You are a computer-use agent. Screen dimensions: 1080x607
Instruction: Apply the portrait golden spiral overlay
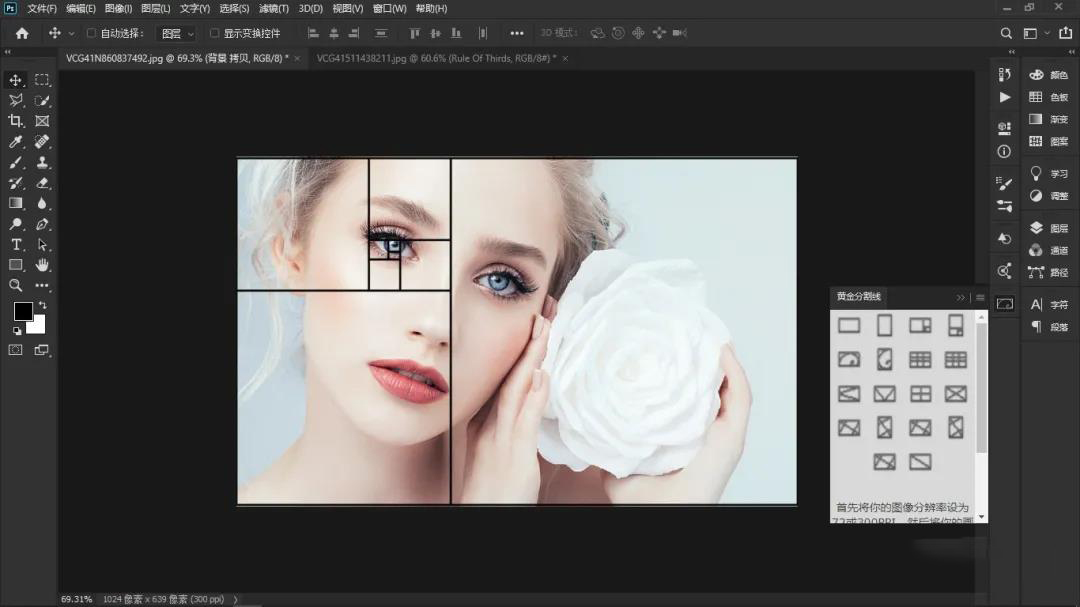884,360
